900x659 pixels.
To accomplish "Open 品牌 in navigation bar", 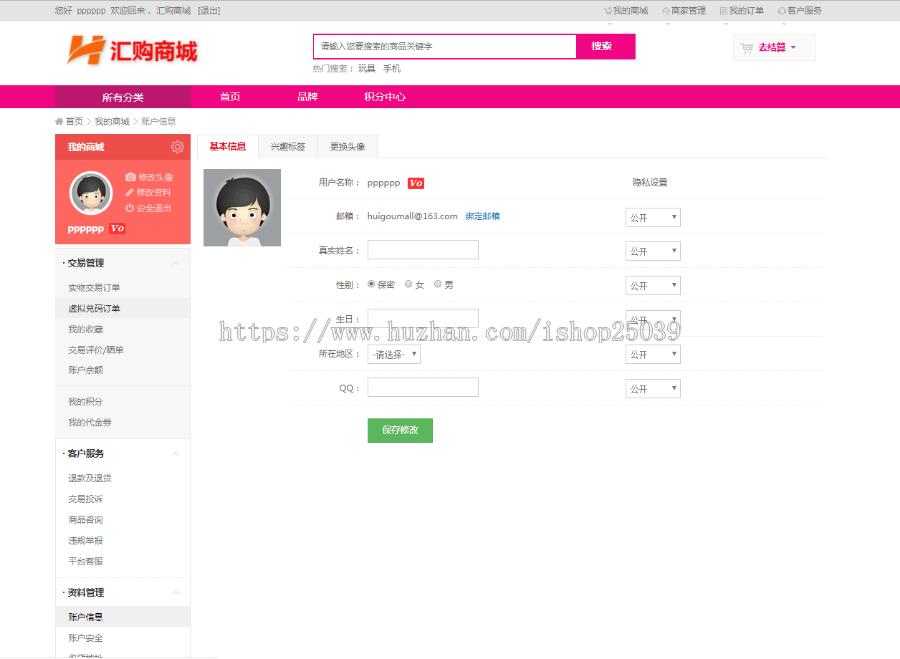I will pos(307,96).
